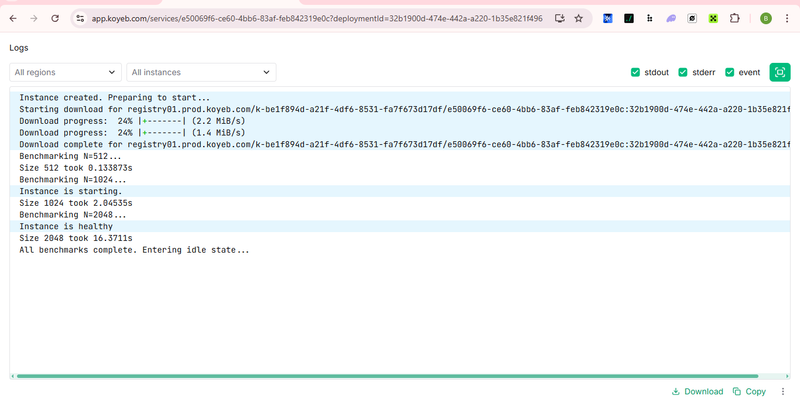Toggle the event checkbox

730,72
